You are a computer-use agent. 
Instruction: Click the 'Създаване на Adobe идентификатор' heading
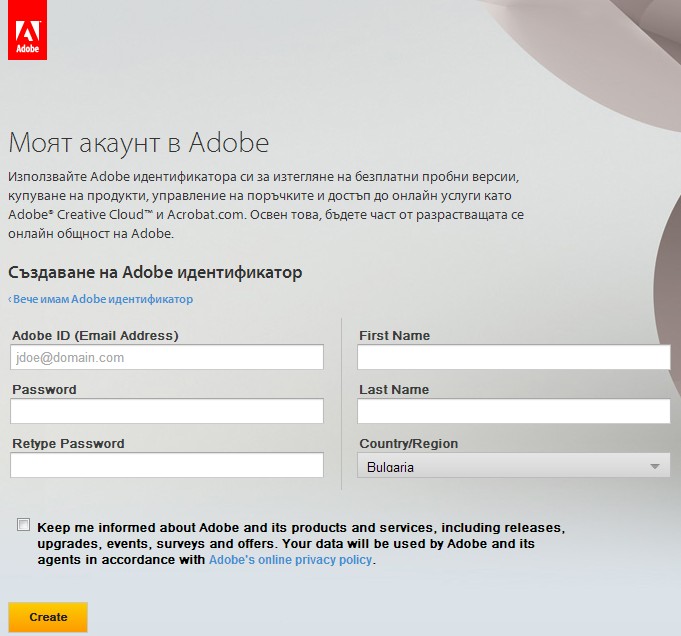pos(155,272)
